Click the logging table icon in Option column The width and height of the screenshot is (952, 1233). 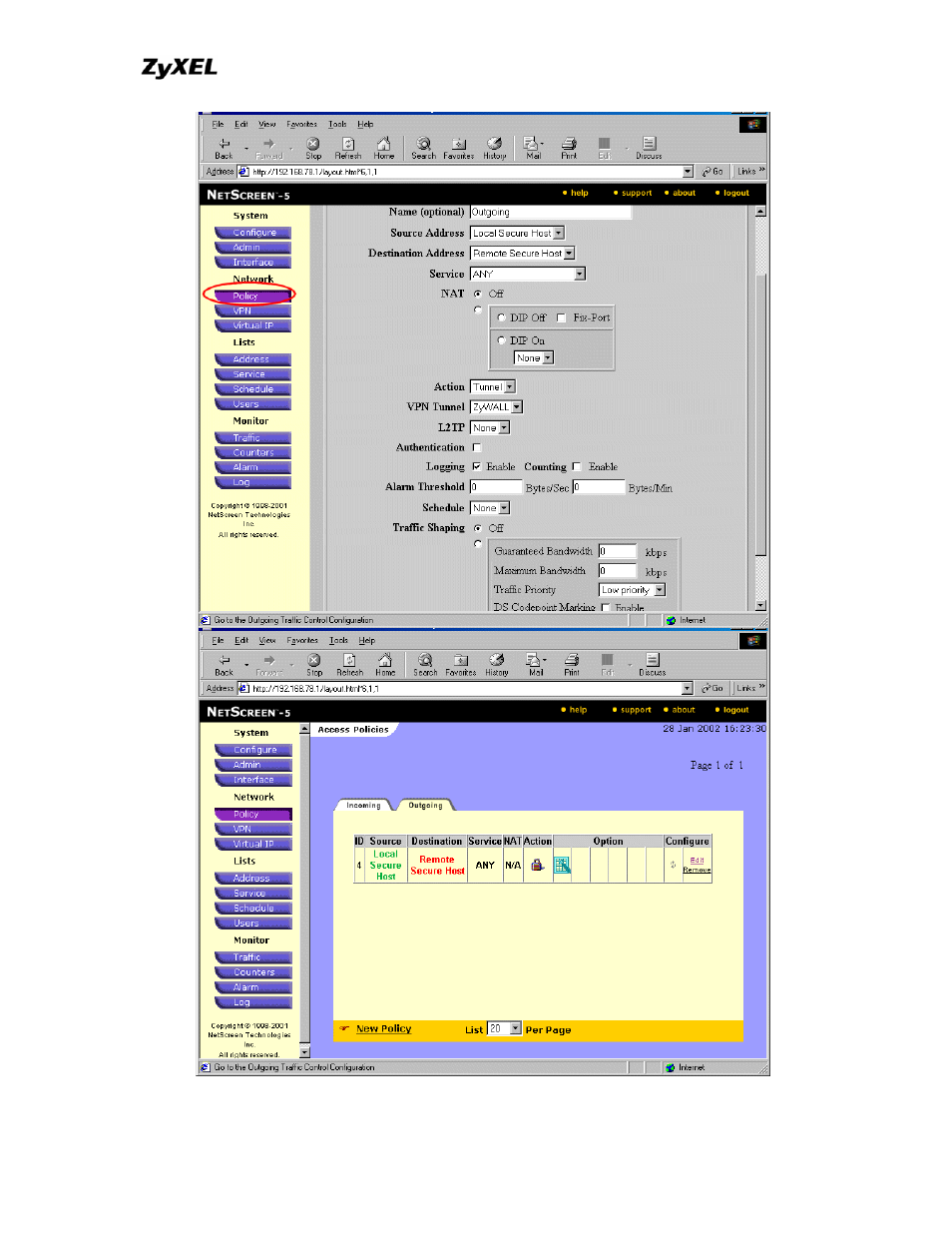[562, 865]
